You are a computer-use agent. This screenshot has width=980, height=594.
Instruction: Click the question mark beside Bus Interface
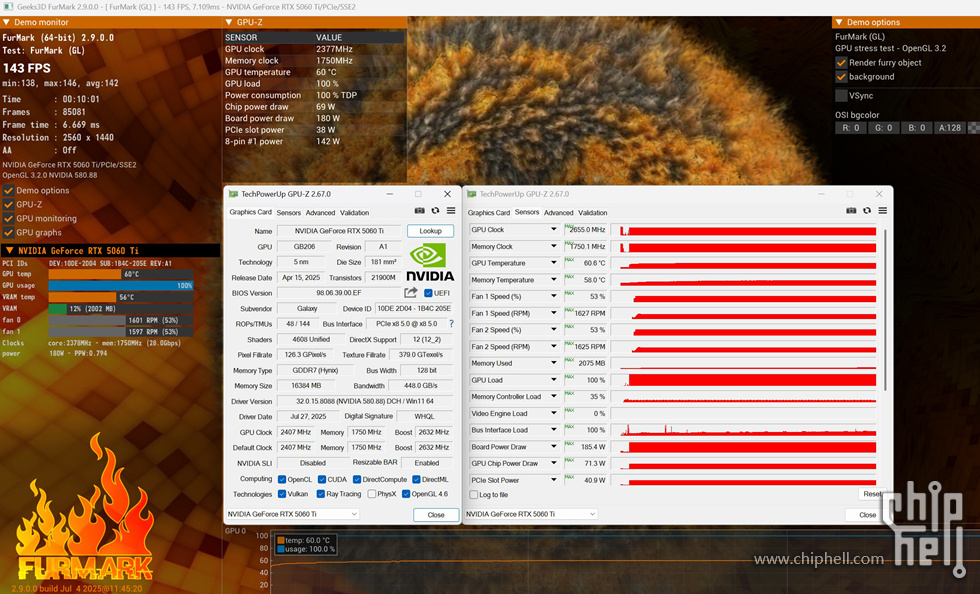[451, 324]
